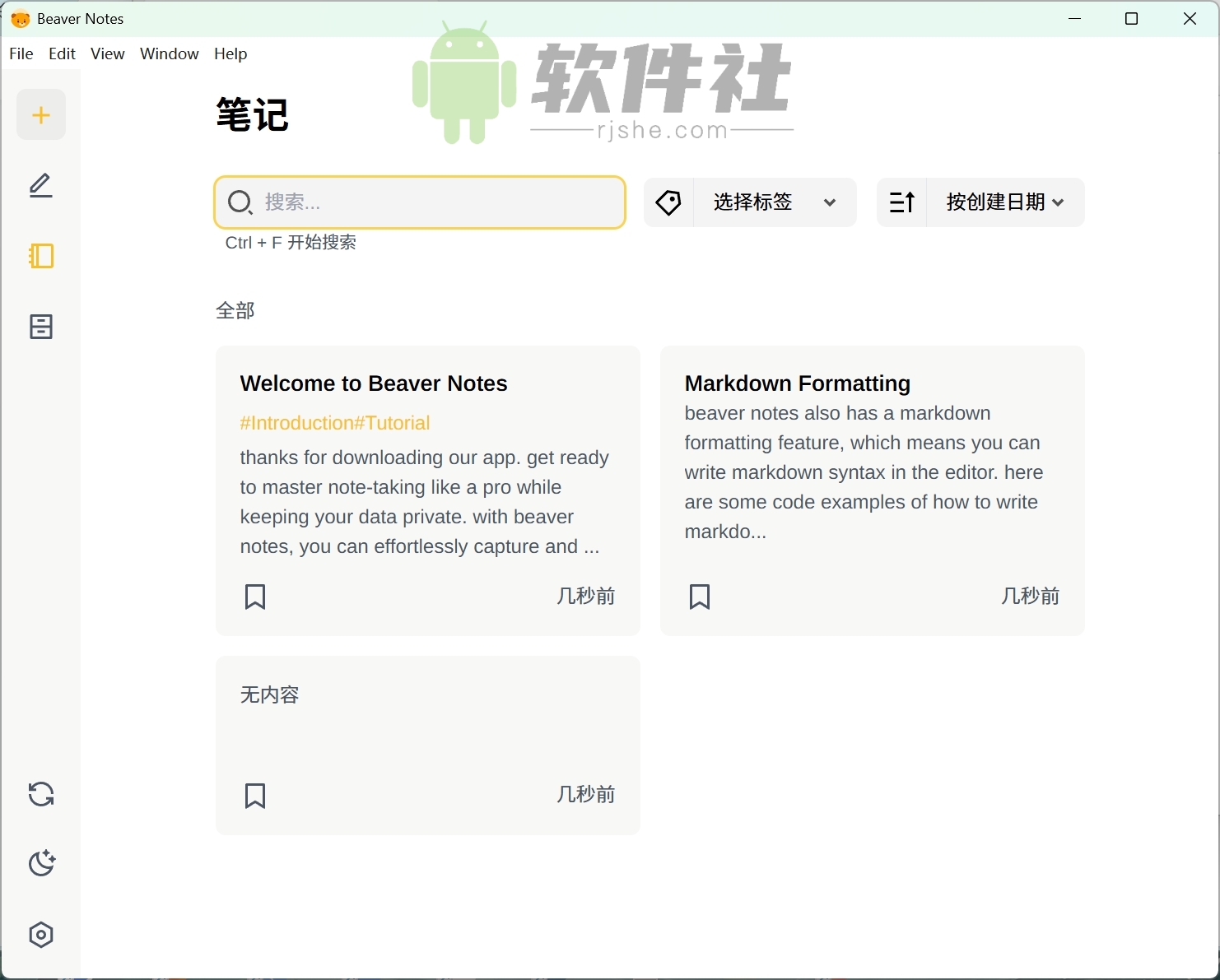Start a sync using the refresh icon
The height and width of the screenshot is (980, 1220).
click(40, 794)
